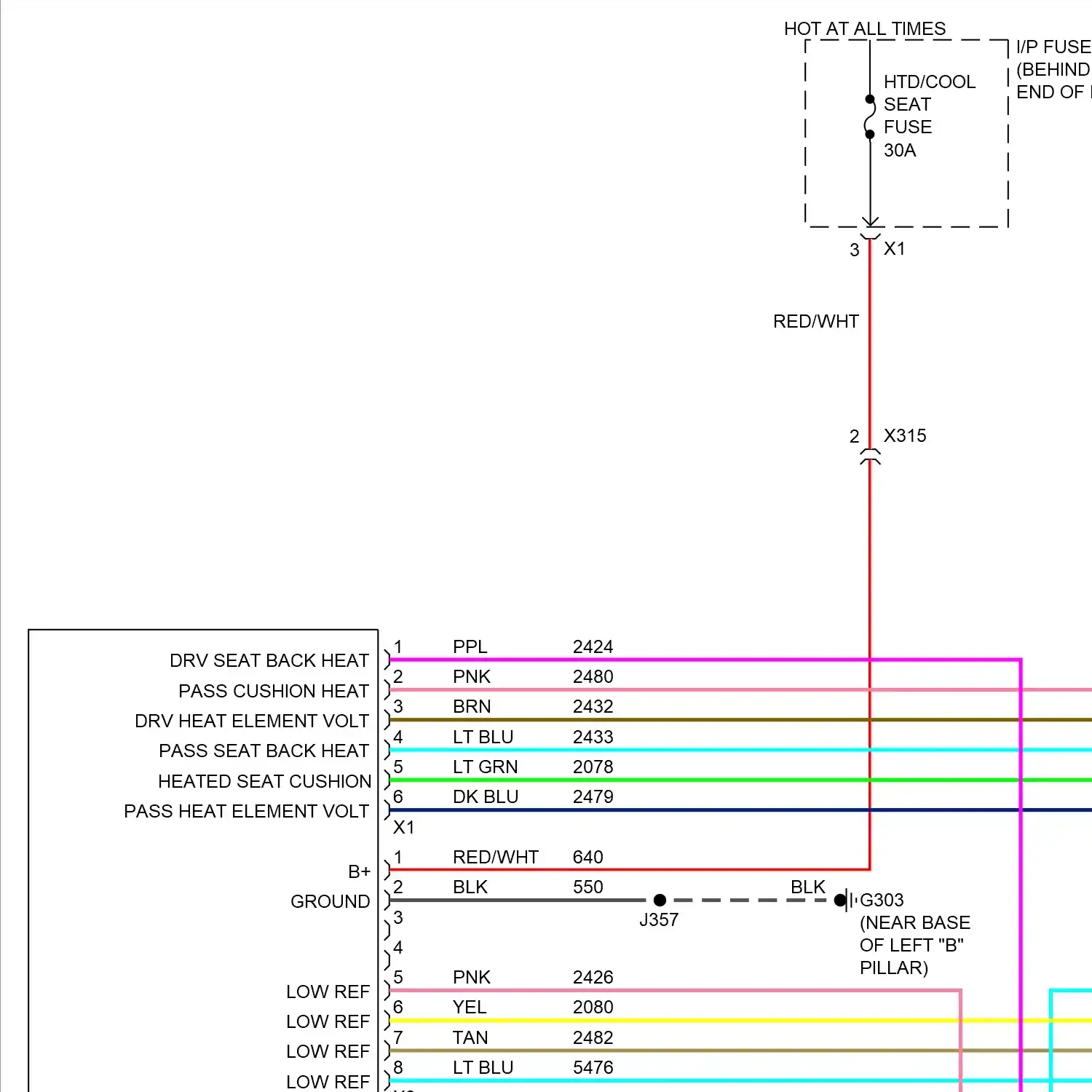Select circuit number 2433
This screenshot has height=1092, width=1092.
(593, 737)
